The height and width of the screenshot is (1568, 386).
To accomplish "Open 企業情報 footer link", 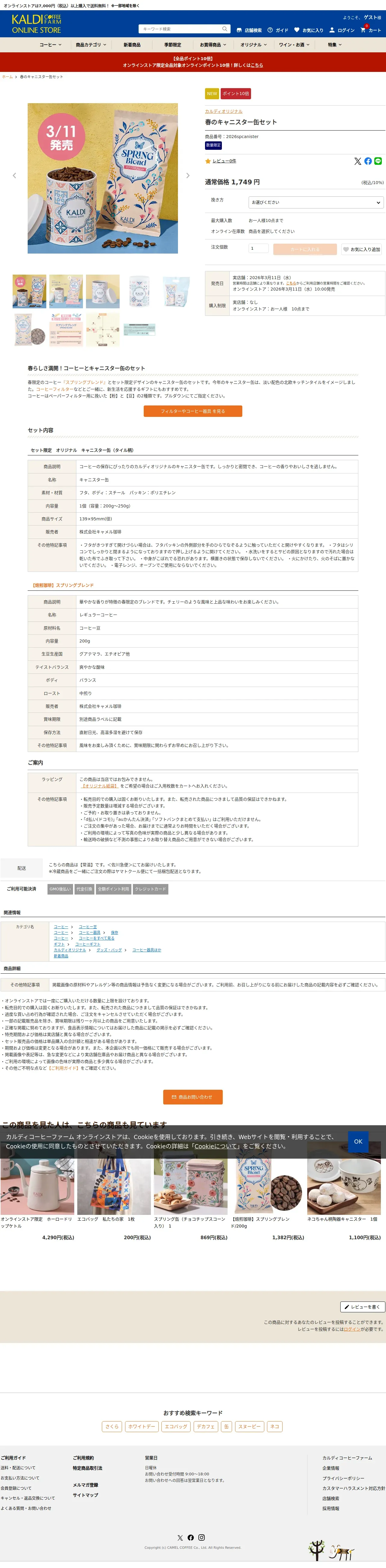I will click(x=331, y=1468).
